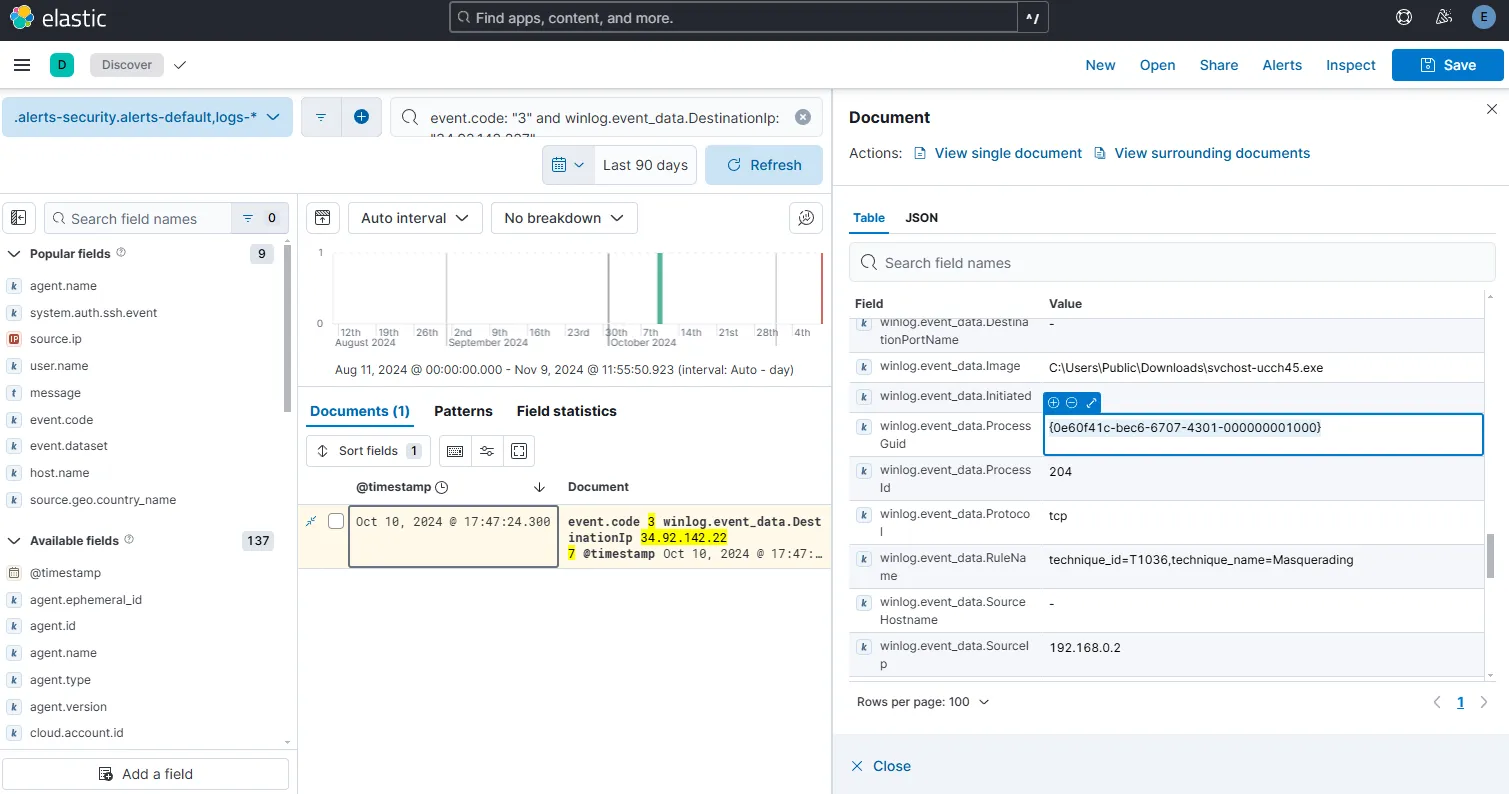
Task: Collapse the Popular fields section
Action: click(x=14, y=253)
